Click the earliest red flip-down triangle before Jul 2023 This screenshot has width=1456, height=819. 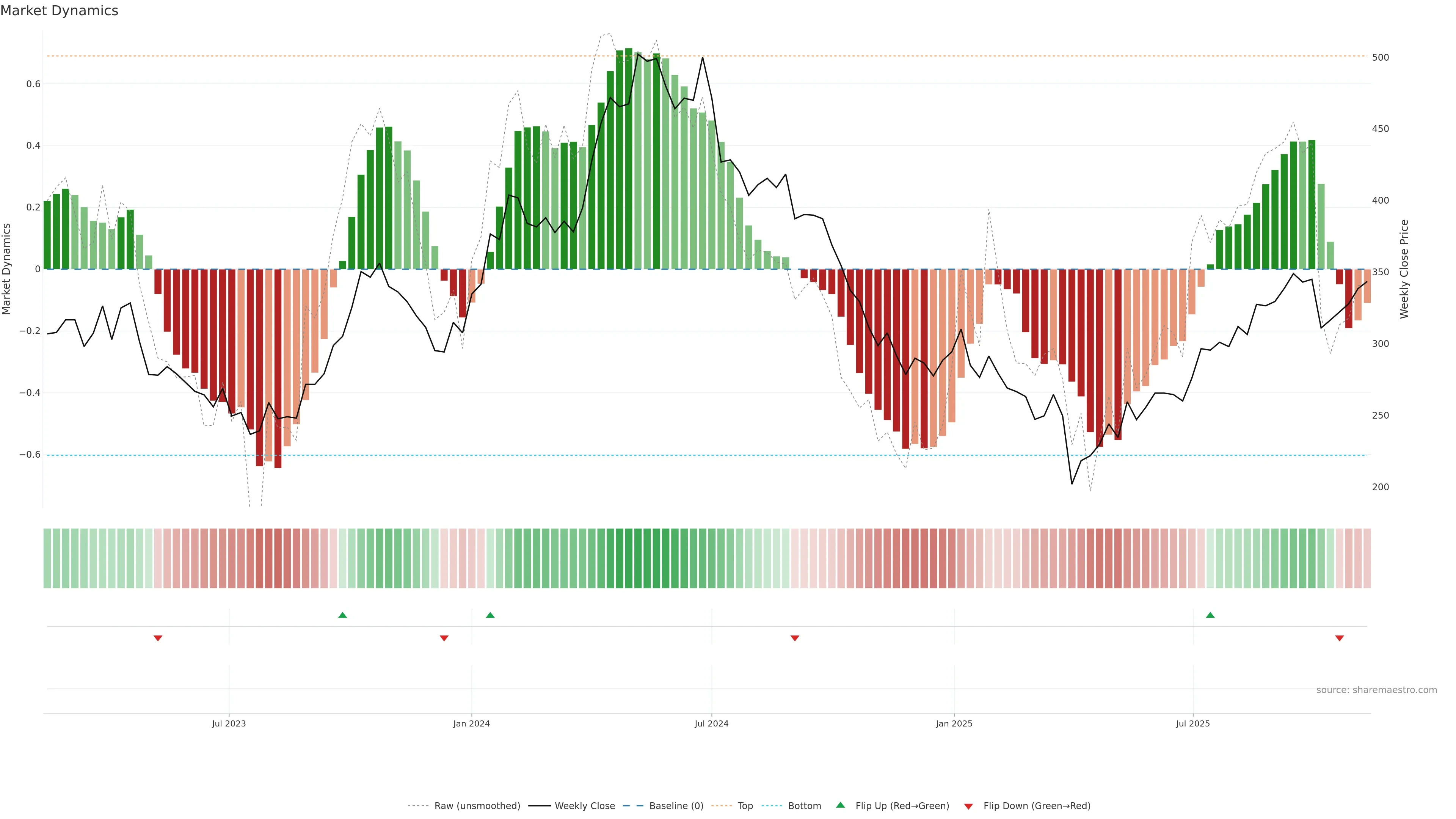point(158,638)
